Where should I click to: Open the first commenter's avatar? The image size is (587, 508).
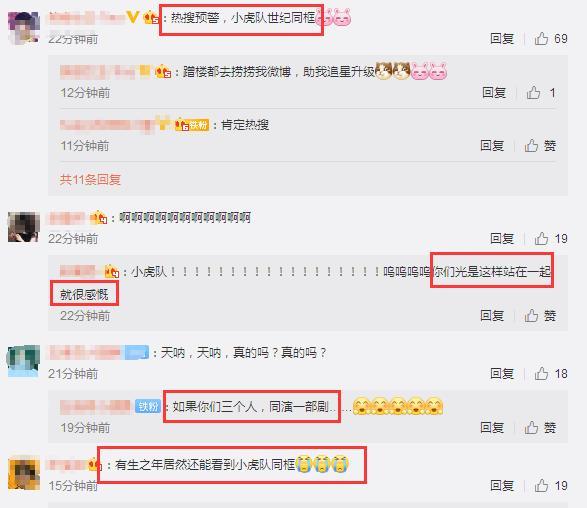(x=24, y=28)
